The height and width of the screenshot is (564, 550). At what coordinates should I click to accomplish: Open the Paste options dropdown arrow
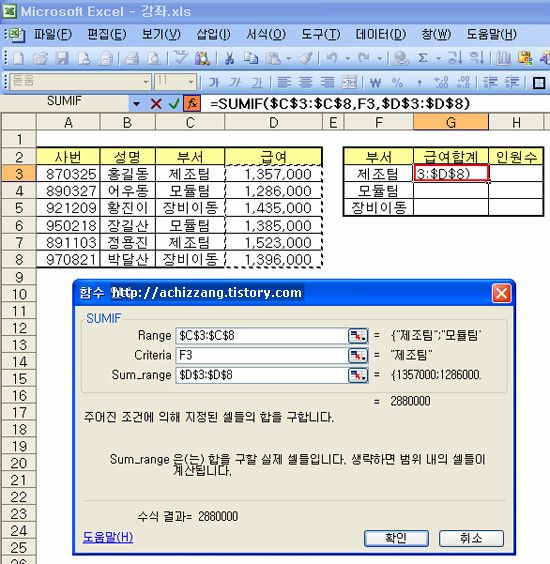[288, 58]
